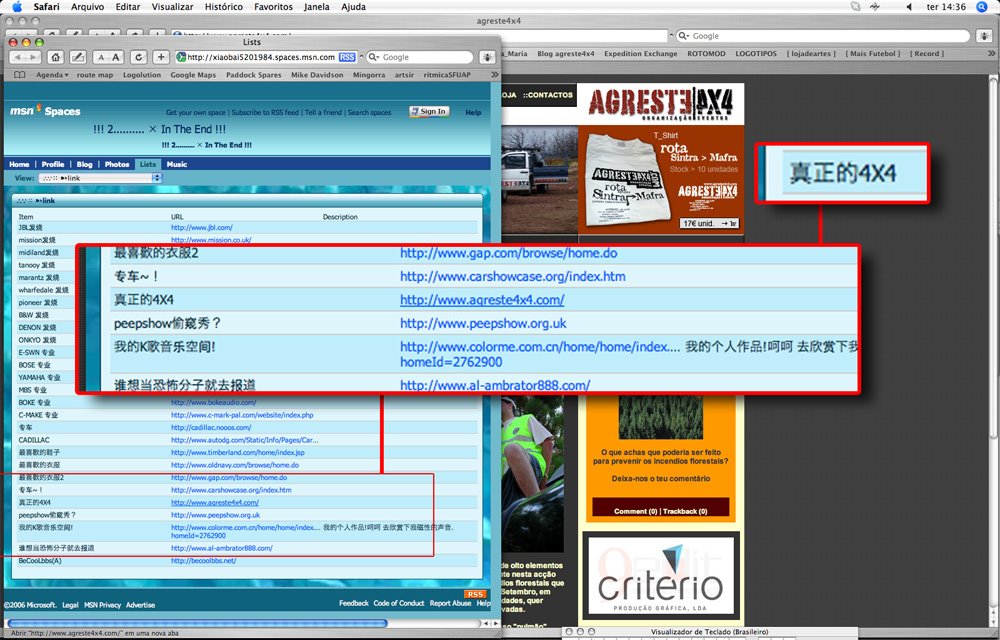Image resolution: width=1000 pixels, height=640 pixels.
Task: Open the timberland.com/home/index.jsp link
Action: [x=238, y=453]
